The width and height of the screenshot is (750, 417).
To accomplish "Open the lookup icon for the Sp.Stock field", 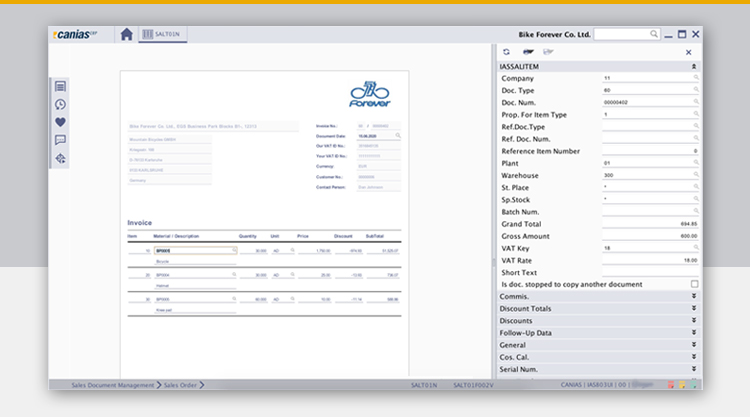I will pyautogui.click(x=696, y=198).
